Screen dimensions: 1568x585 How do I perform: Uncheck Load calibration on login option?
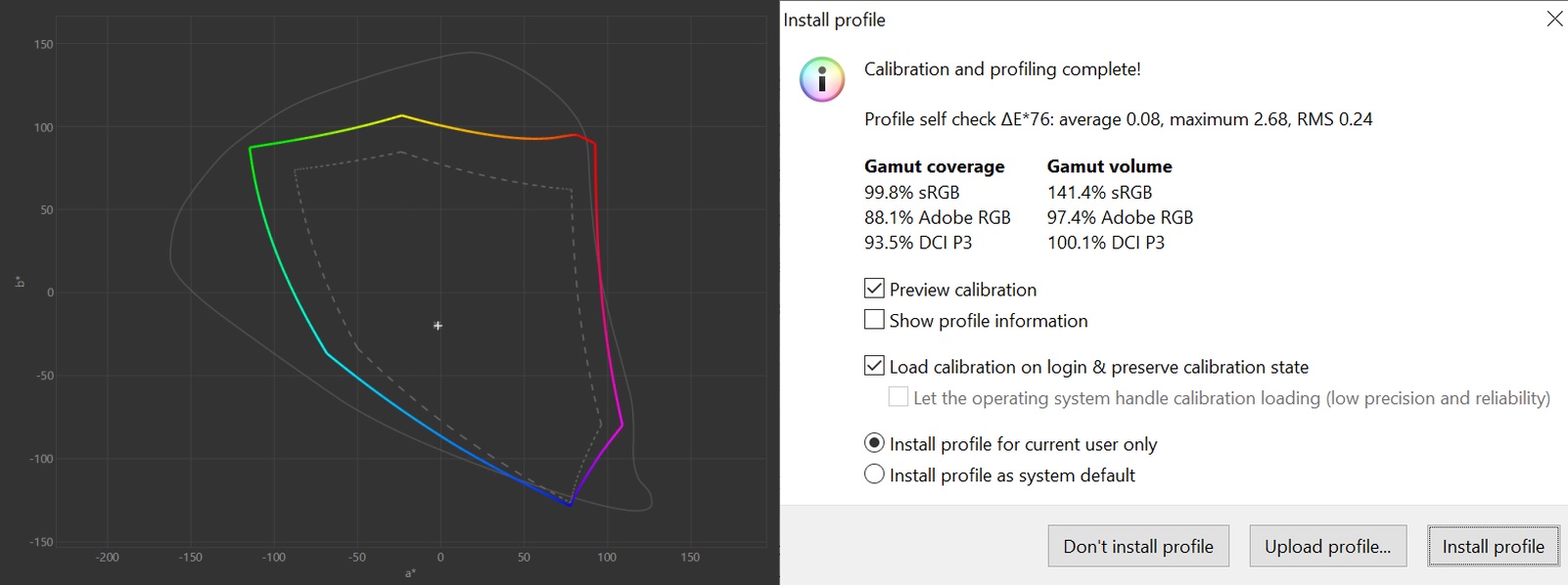(x=874, y=366)
